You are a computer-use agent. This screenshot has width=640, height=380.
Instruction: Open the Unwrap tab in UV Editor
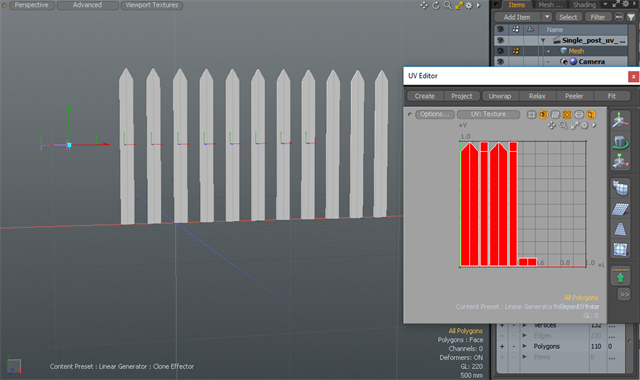500,96
